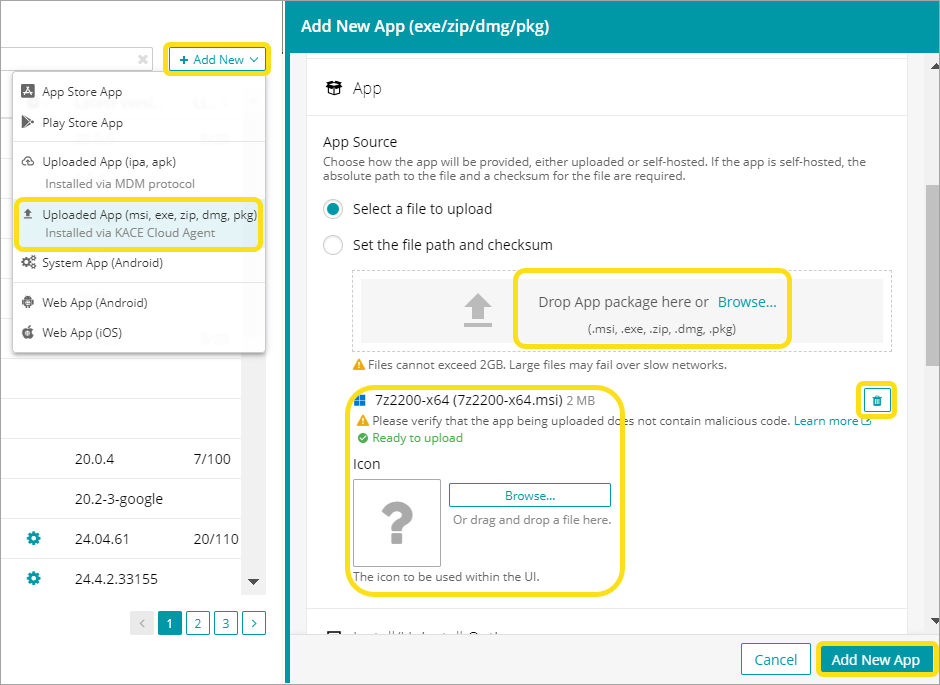Click the App section box icon

coord(335,89)
